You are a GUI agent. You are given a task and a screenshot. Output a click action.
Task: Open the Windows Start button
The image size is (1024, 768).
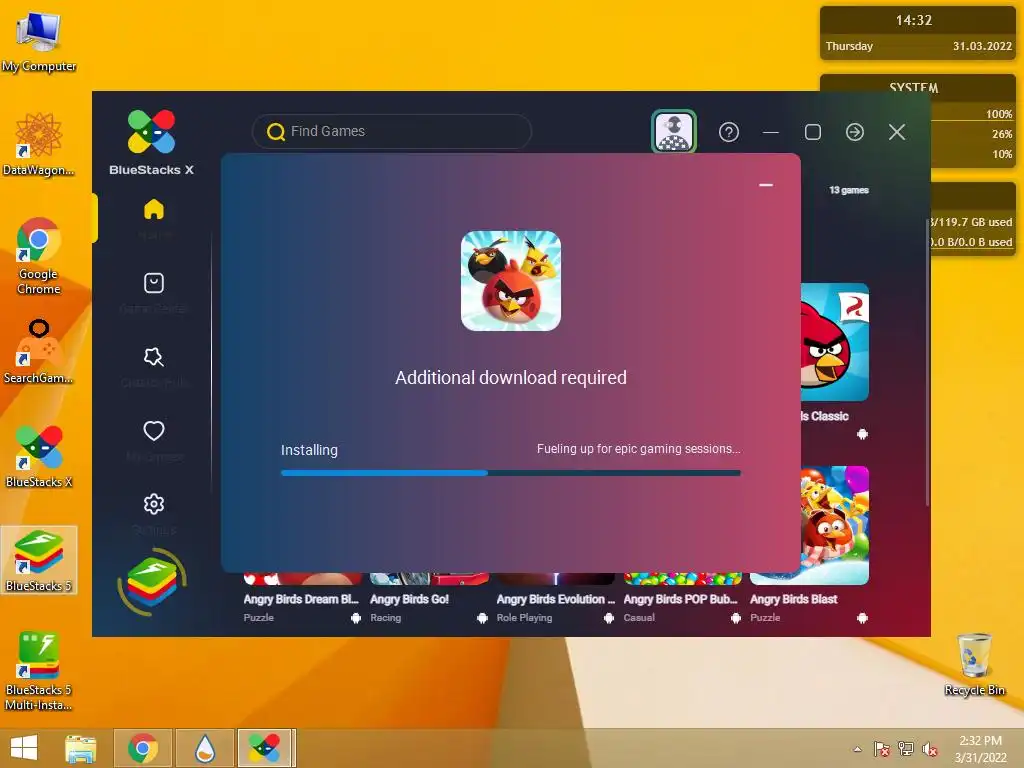(24, 748)
